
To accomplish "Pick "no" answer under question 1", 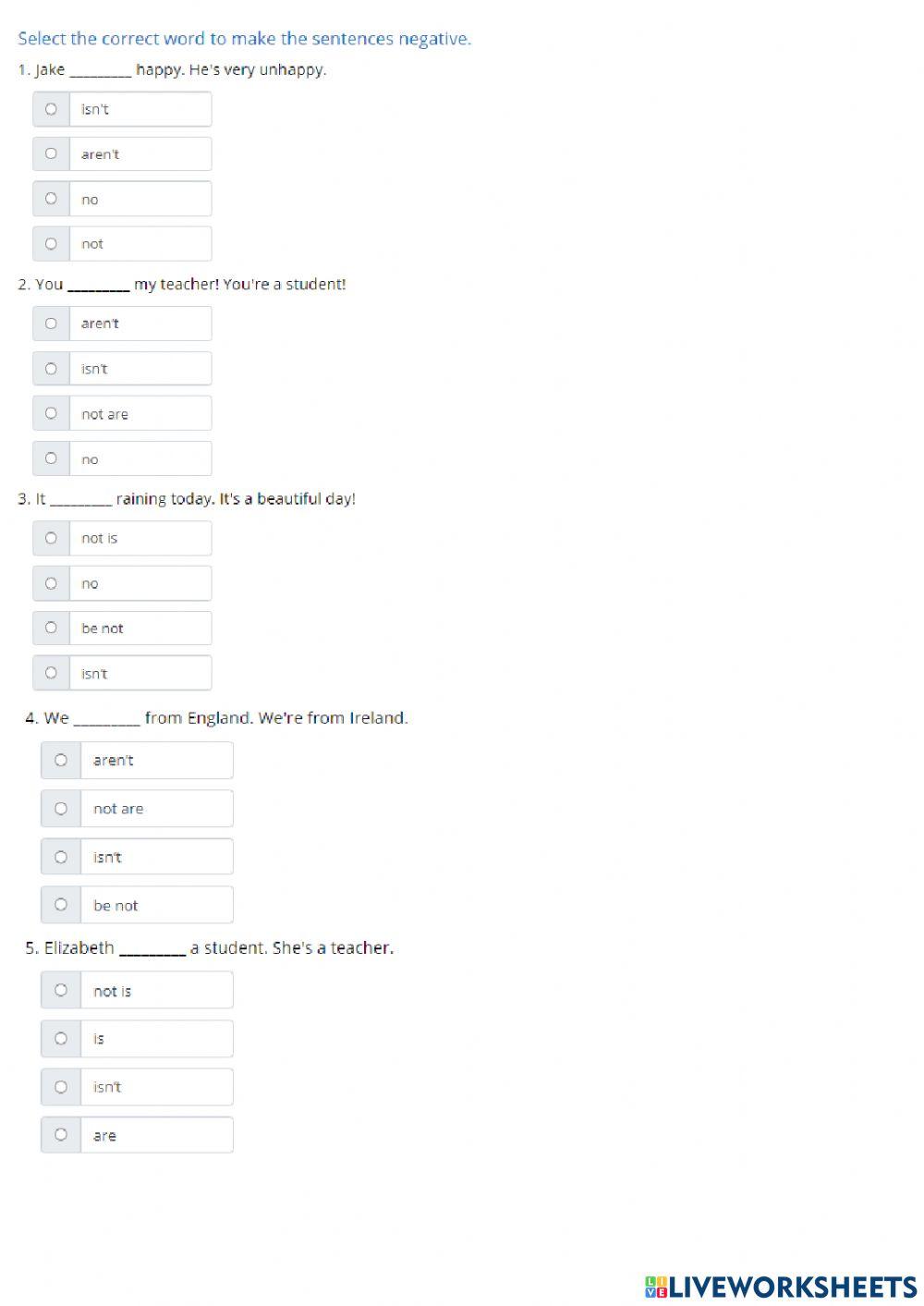I will (x=51, y=199).
